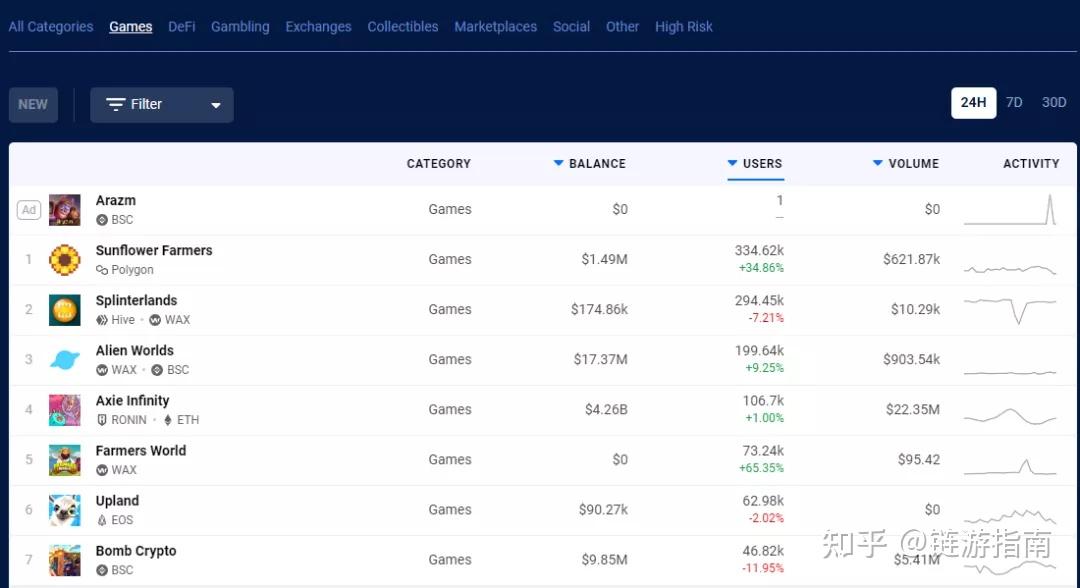Click the Category column header
Viewport: 1080px width, 588px height.
click(439, 164)
